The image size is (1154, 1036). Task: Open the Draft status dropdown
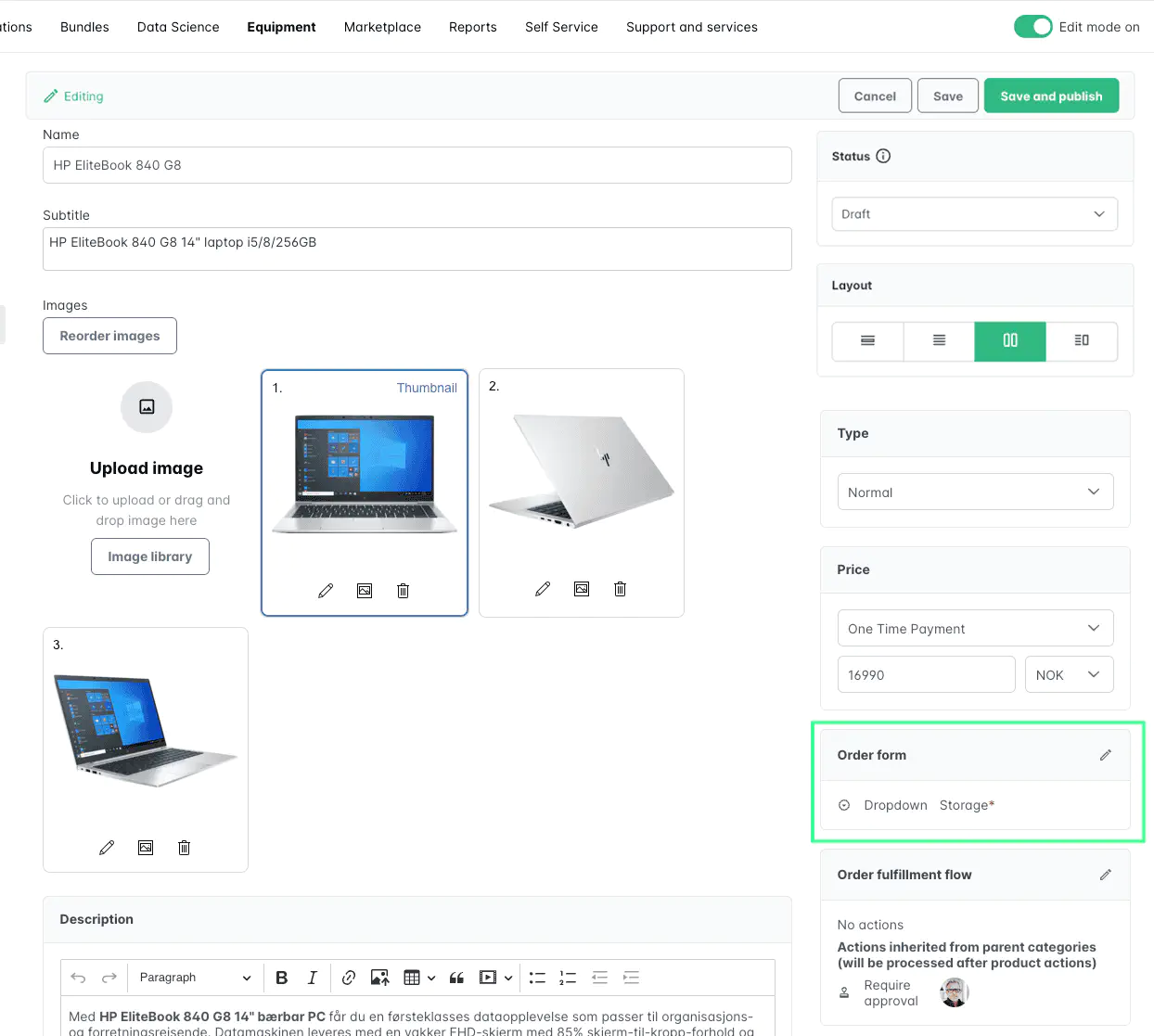coord(974,213)
